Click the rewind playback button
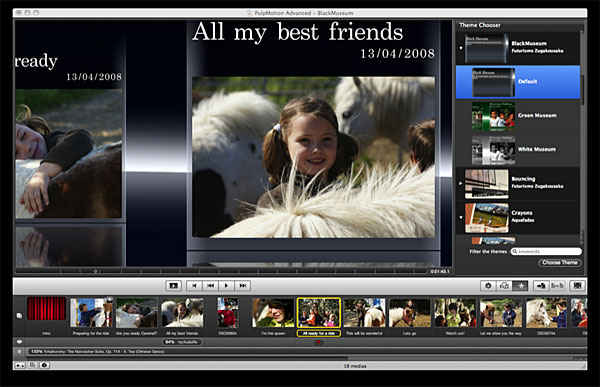Image resolution: width=600 pixels, height=387 pixels. 210,286
